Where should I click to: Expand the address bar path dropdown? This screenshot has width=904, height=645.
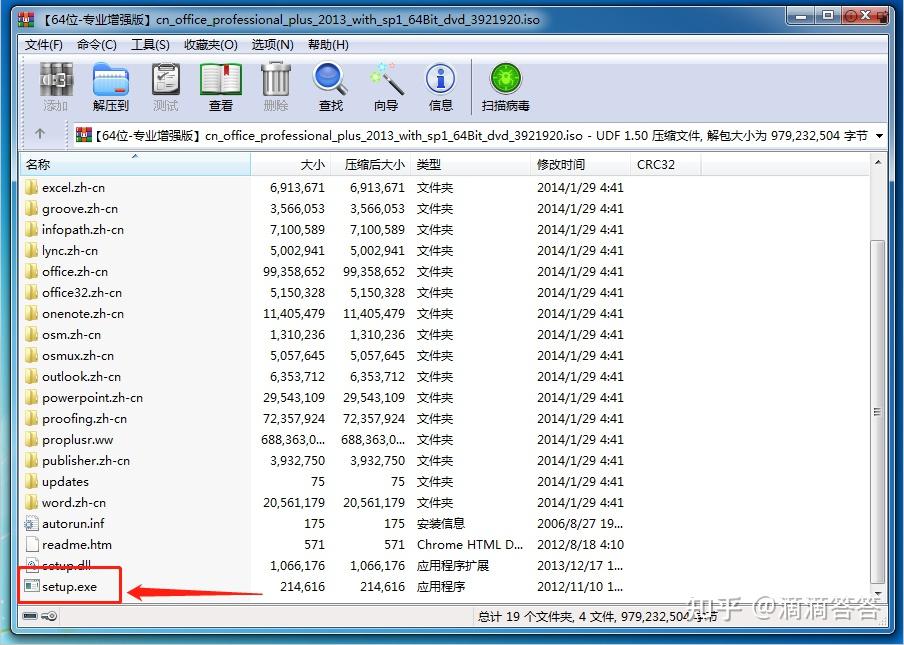879,136
